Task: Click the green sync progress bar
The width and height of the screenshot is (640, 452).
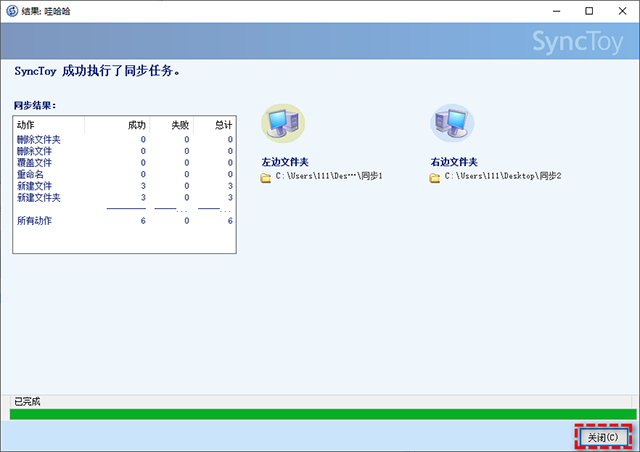Action: [x=320, y=413]
